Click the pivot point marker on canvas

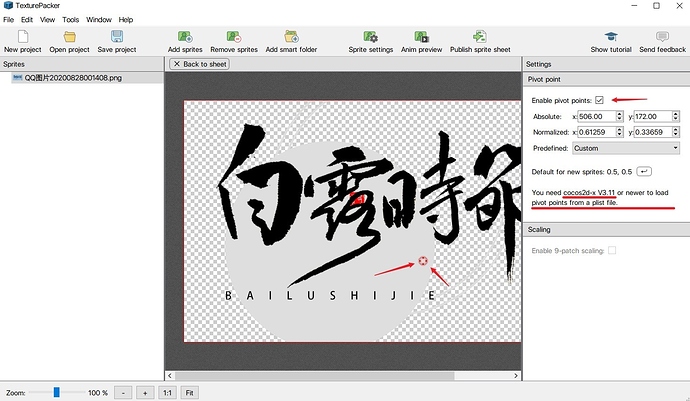pyautogui.click(x=422, y=261)
